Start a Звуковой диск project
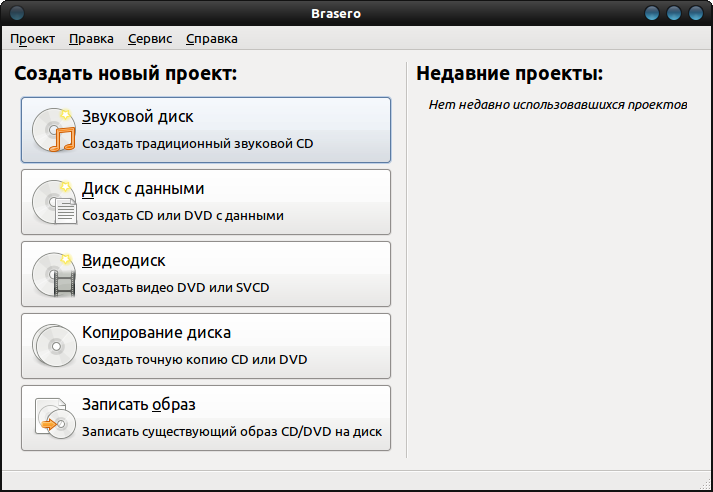This screenshot has width=713, height=492. tap(206, 130)
